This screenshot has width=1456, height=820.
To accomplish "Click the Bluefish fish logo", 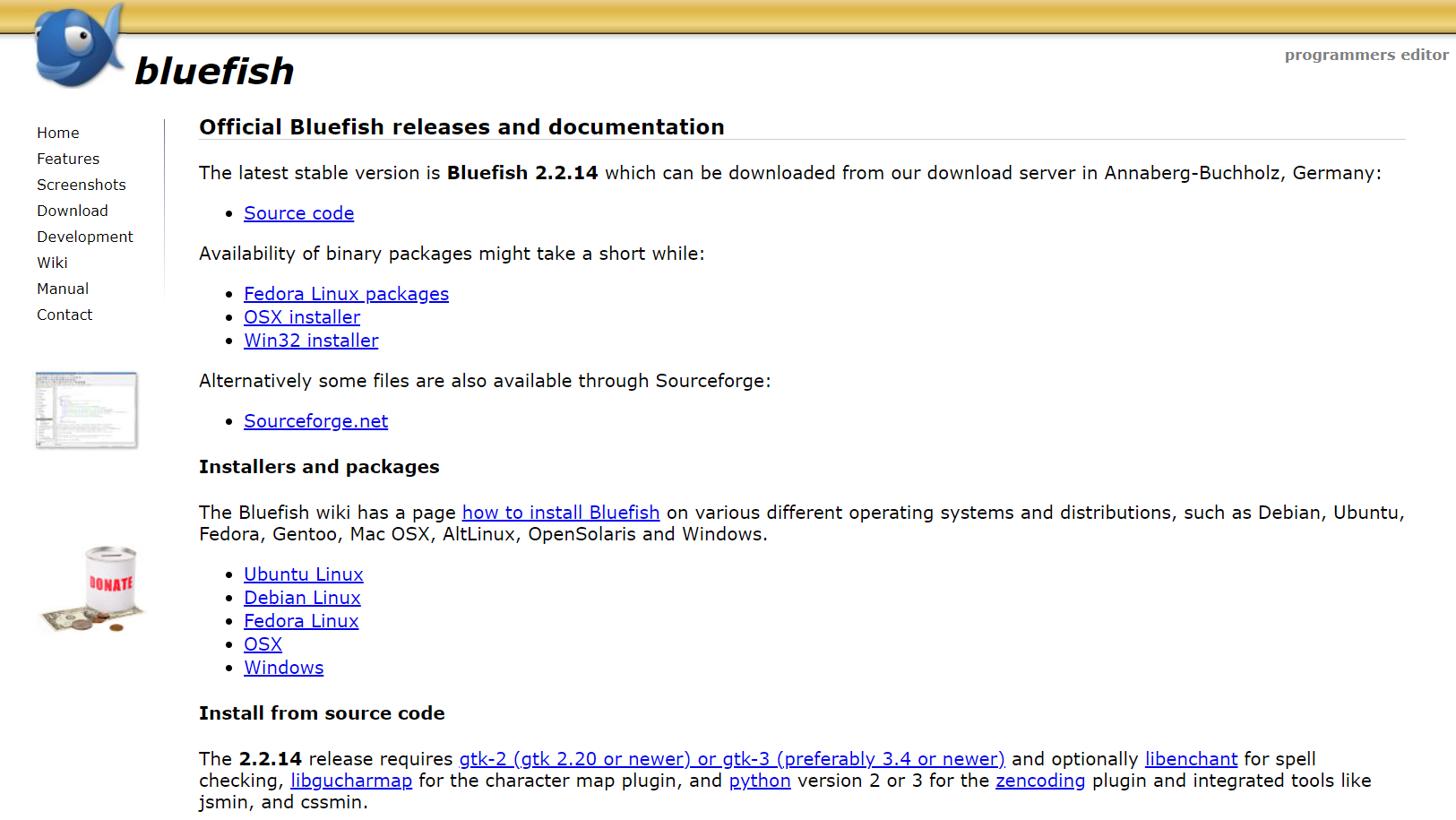I will (79, 46).
